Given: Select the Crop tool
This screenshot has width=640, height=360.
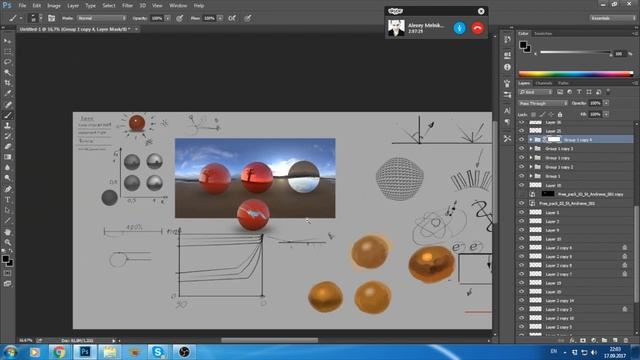Looking at the screenshot, I should pos(7,83).
